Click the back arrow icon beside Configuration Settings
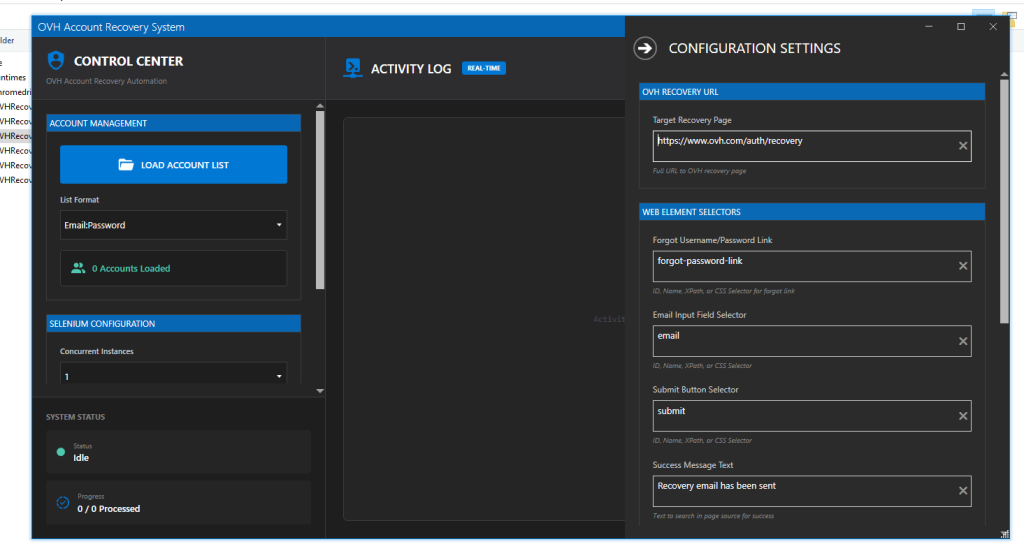Screen dimensions: 1024x558 click(646, 48)
